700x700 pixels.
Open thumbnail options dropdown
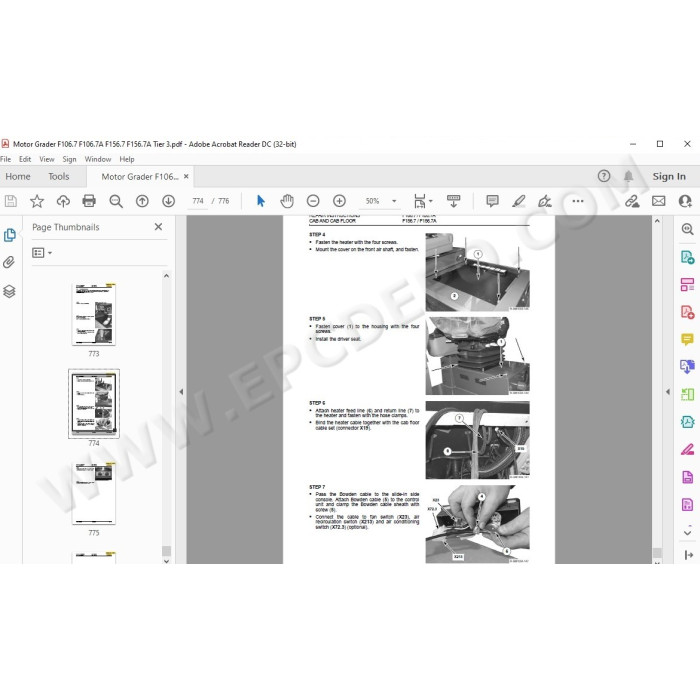(42, 253)
